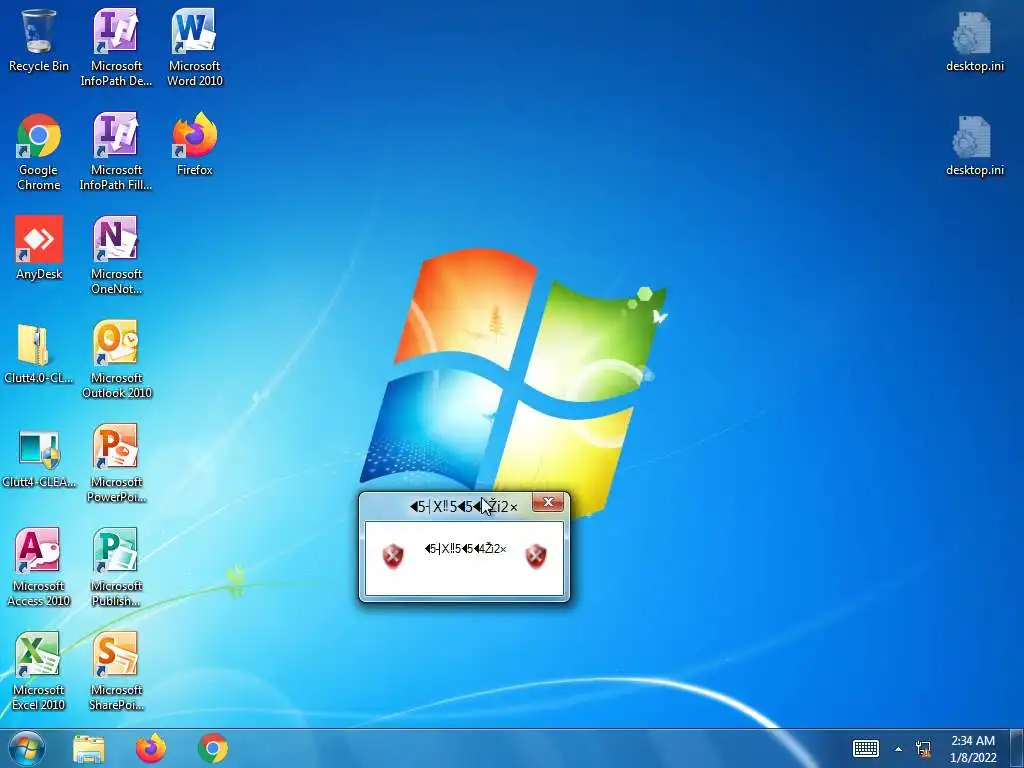Select the lower desktop.ini file icon
This screenshot has height=768, width=1024.
point(974,145)
